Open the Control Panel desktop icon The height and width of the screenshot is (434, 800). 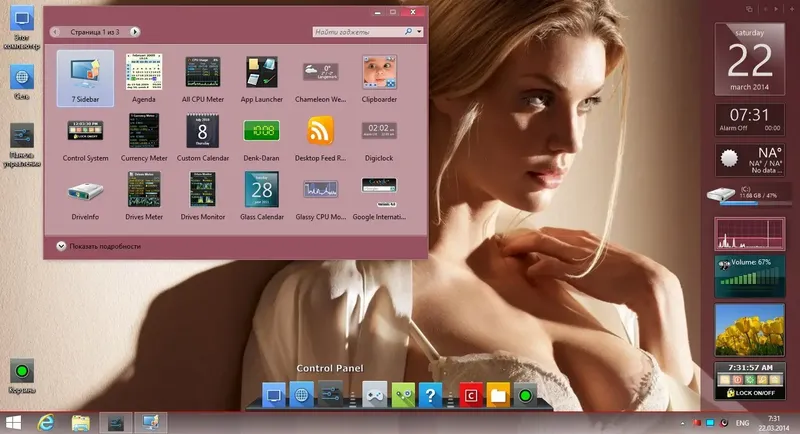tap(21, 145)
